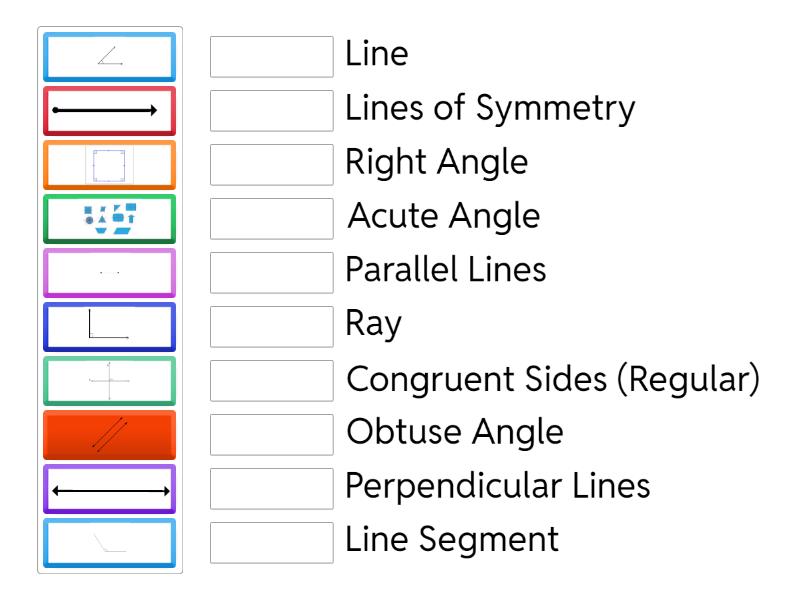This screenshot has width=800, height=600.
Task: Click the red-bordered tile with a double-arrow line
Action: coord(108,111)
